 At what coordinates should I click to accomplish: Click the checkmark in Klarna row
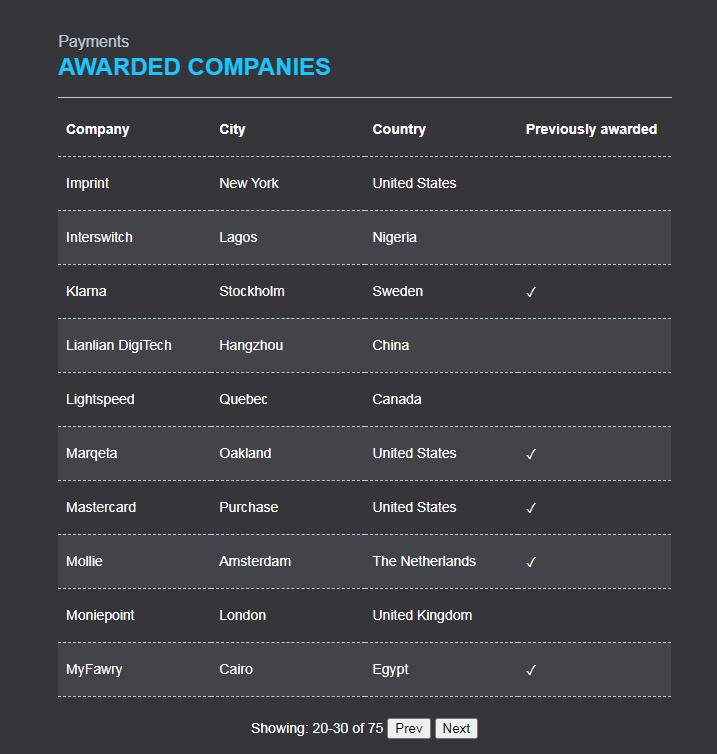tap(531, 292)
